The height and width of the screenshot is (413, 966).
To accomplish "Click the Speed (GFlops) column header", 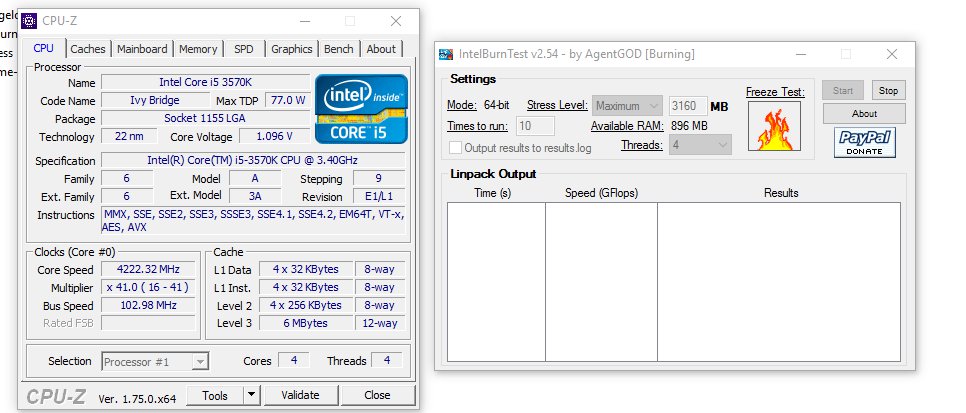I will pyautogui.click(x=601, y=193).
